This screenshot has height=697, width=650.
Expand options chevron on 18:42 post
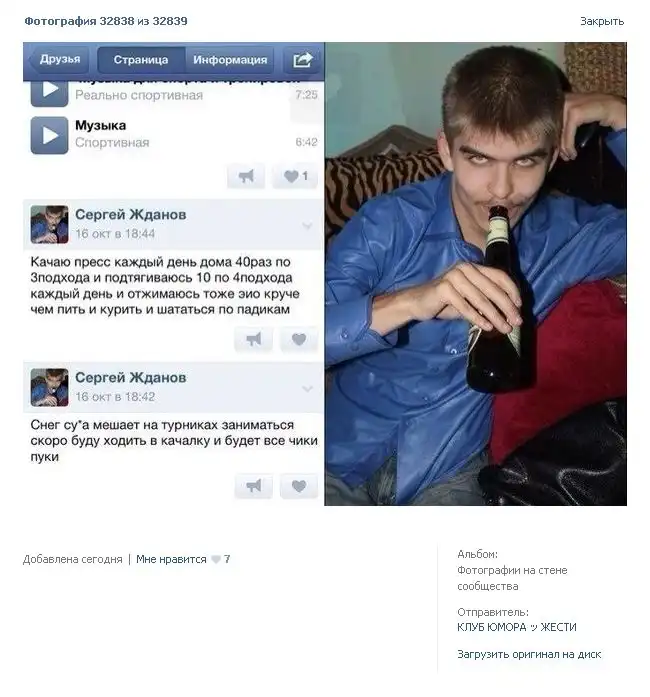coord(307,389)
